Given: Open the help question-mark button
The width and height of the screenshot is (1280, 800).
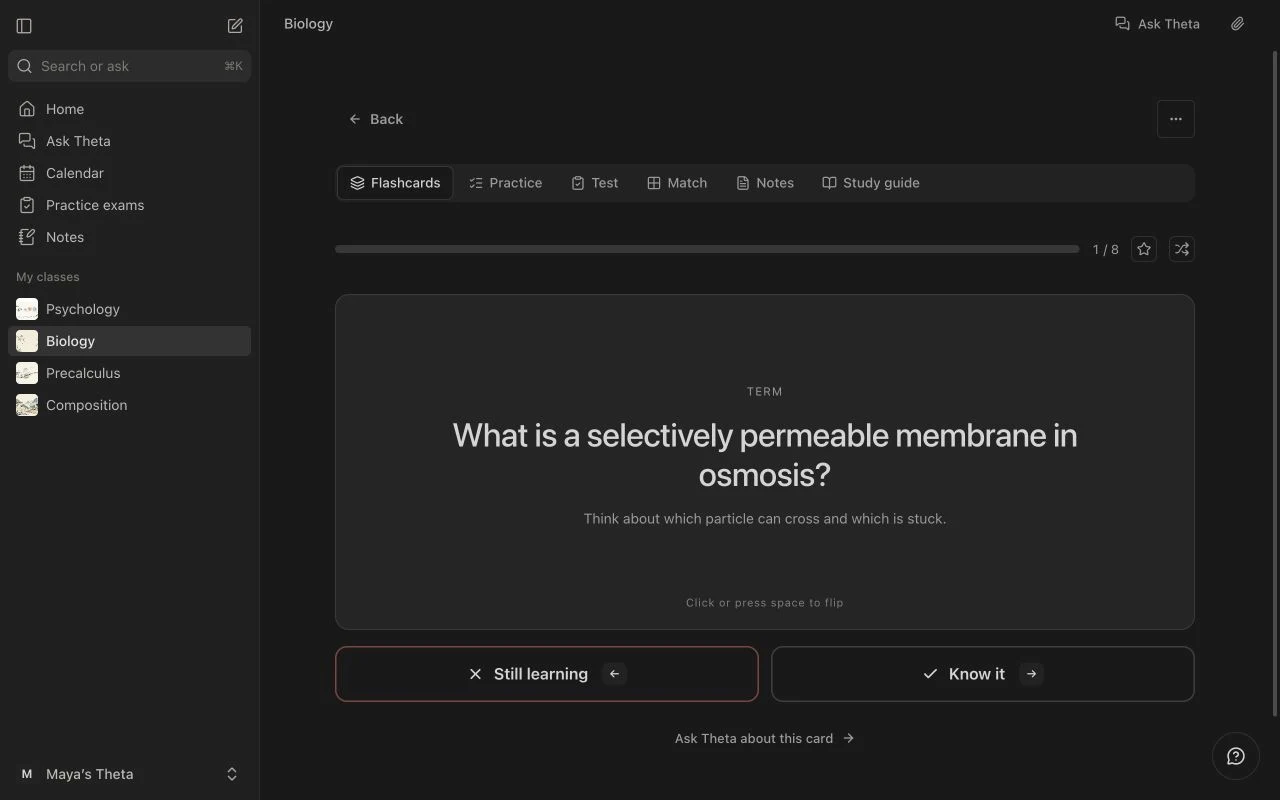Looking at the screenshot, I should [1236, 756].
